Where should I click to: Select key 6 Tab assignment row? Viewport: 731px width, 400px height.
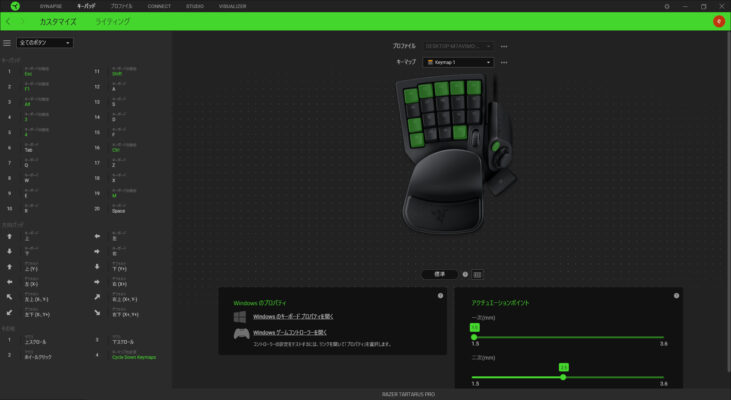(x=44, y=148)
